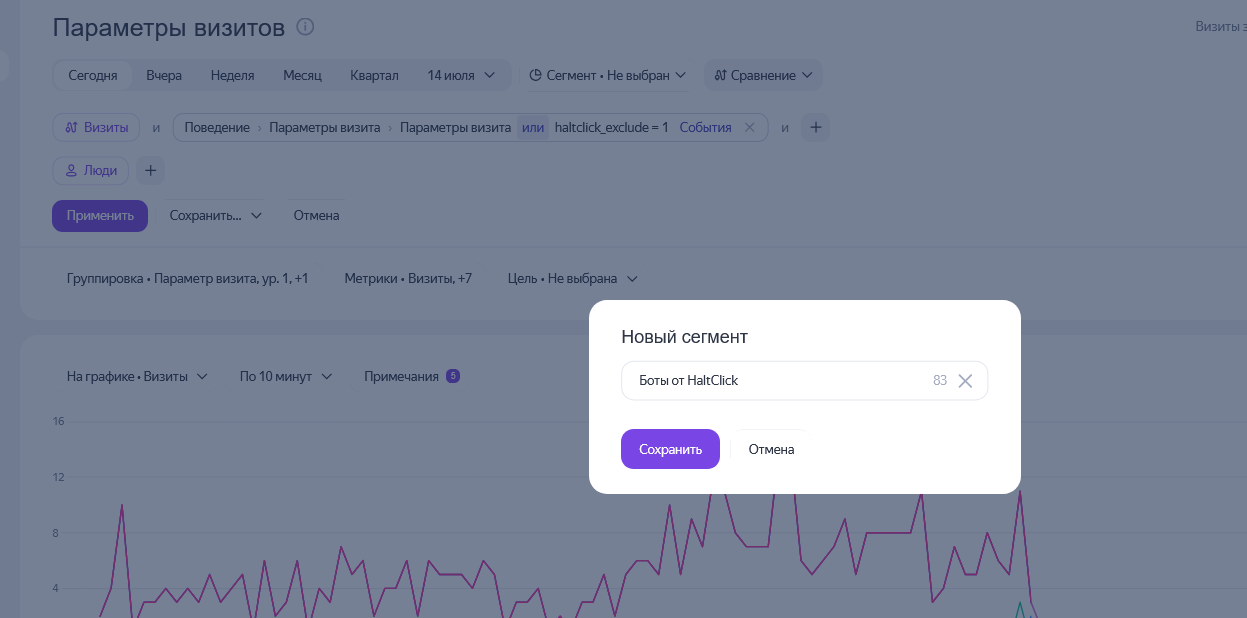1247x618 pixels.
Task: Switch period to Квартал
Action: [374, 75]
